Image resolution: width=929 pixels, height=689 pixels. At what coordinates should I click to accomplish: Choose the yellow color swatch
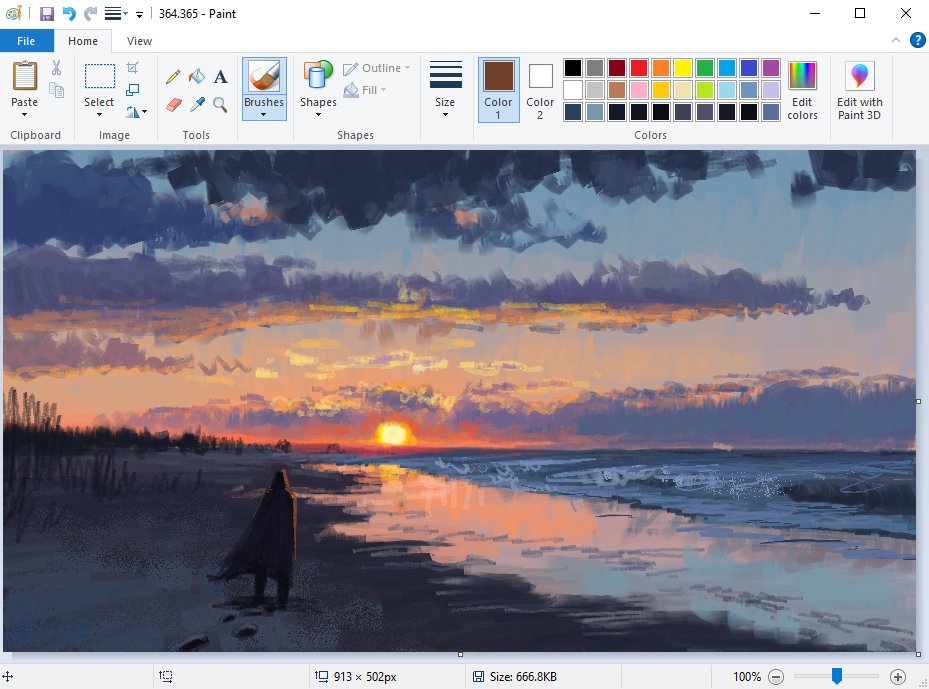pos(683,68)
